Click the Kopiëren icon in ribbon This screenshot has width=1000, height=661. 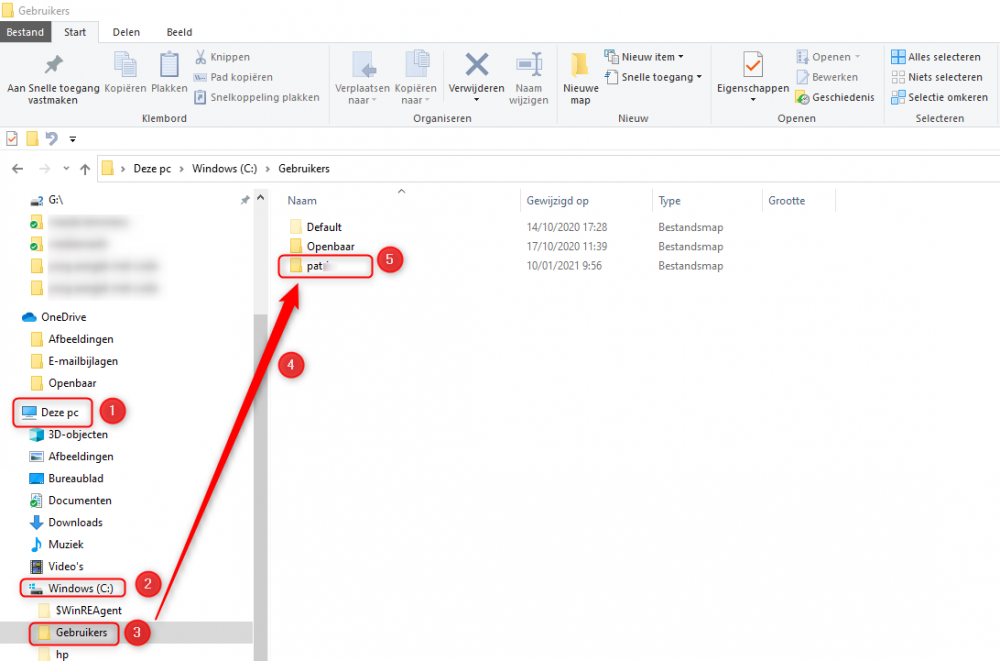point(126,65)
